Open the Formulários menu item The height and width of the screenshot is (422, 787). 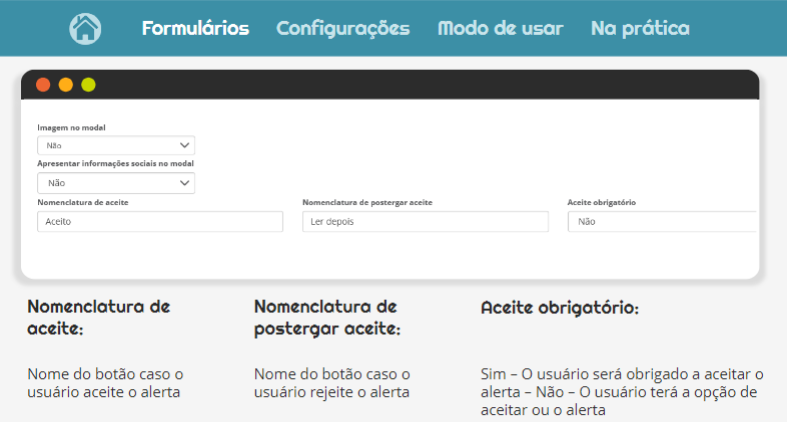(x=195, y=29)
